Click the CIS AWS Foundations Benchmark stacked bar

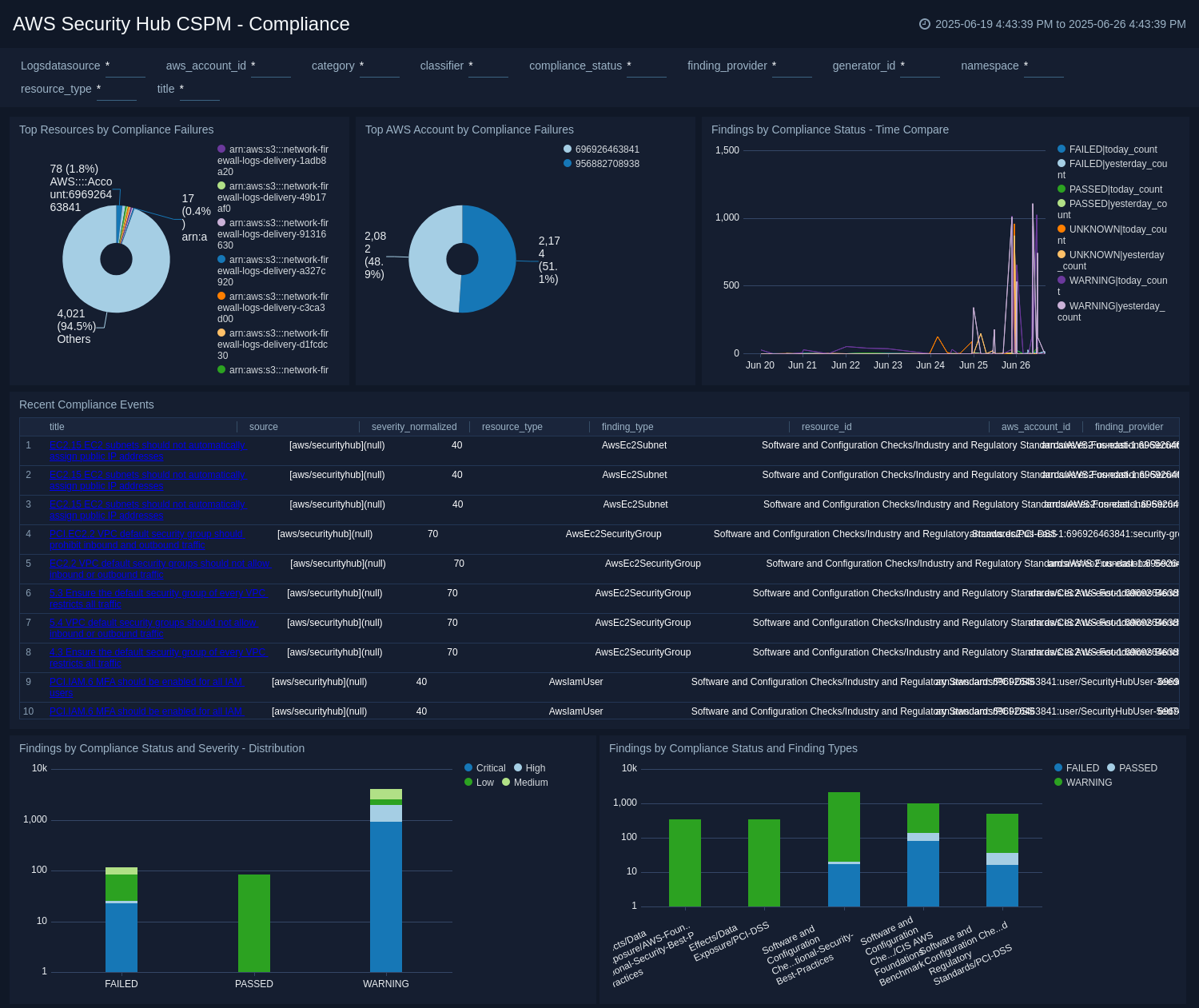click(923, 855)
